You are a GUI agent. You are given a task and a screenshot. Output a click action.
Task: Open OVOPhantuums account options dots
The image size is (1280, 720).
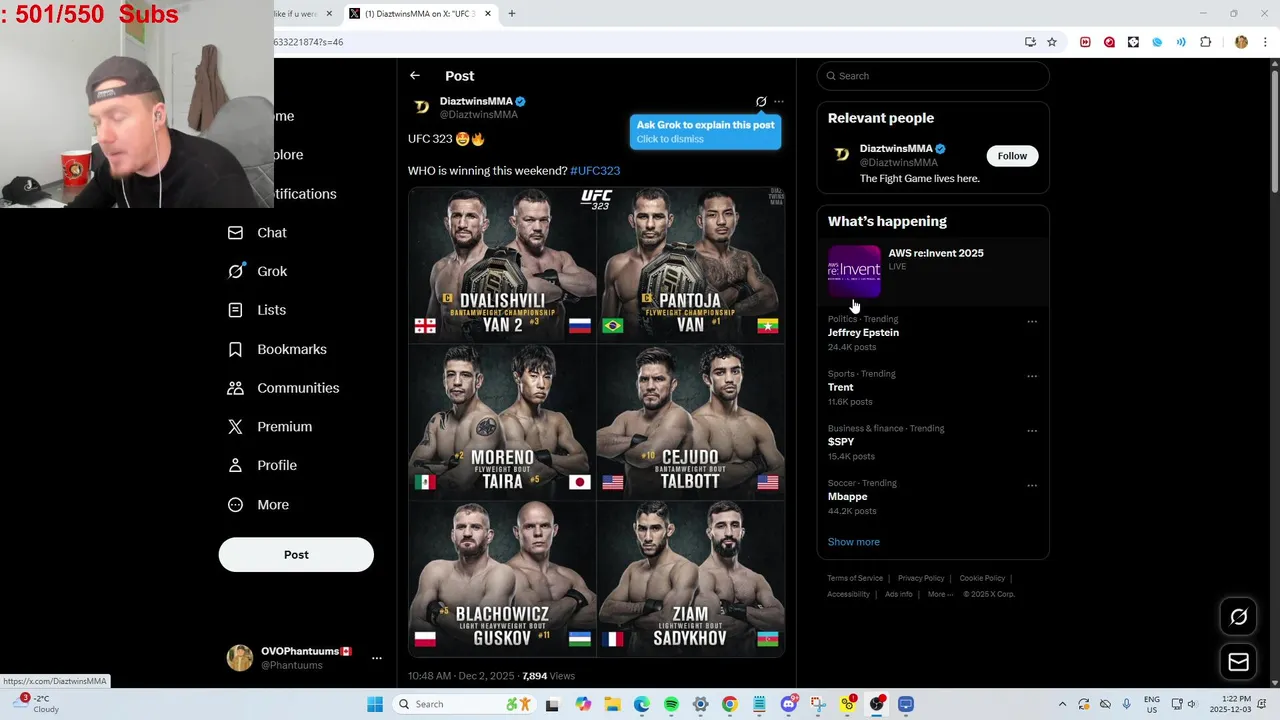[377, 658]
